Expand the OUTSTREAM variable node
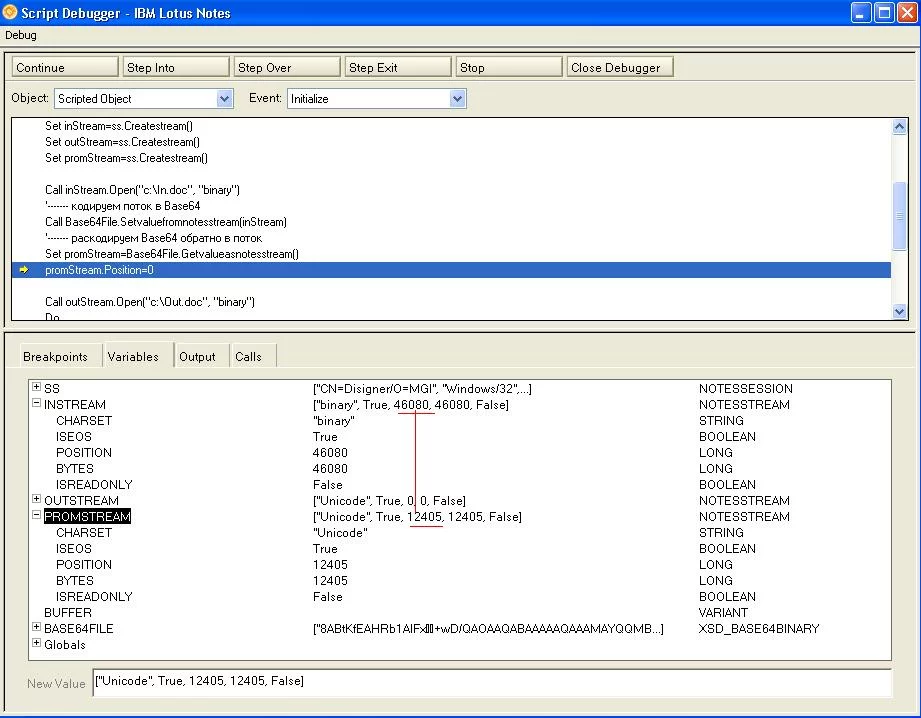The width and height of the screenshot is (921, 718). 36,500
